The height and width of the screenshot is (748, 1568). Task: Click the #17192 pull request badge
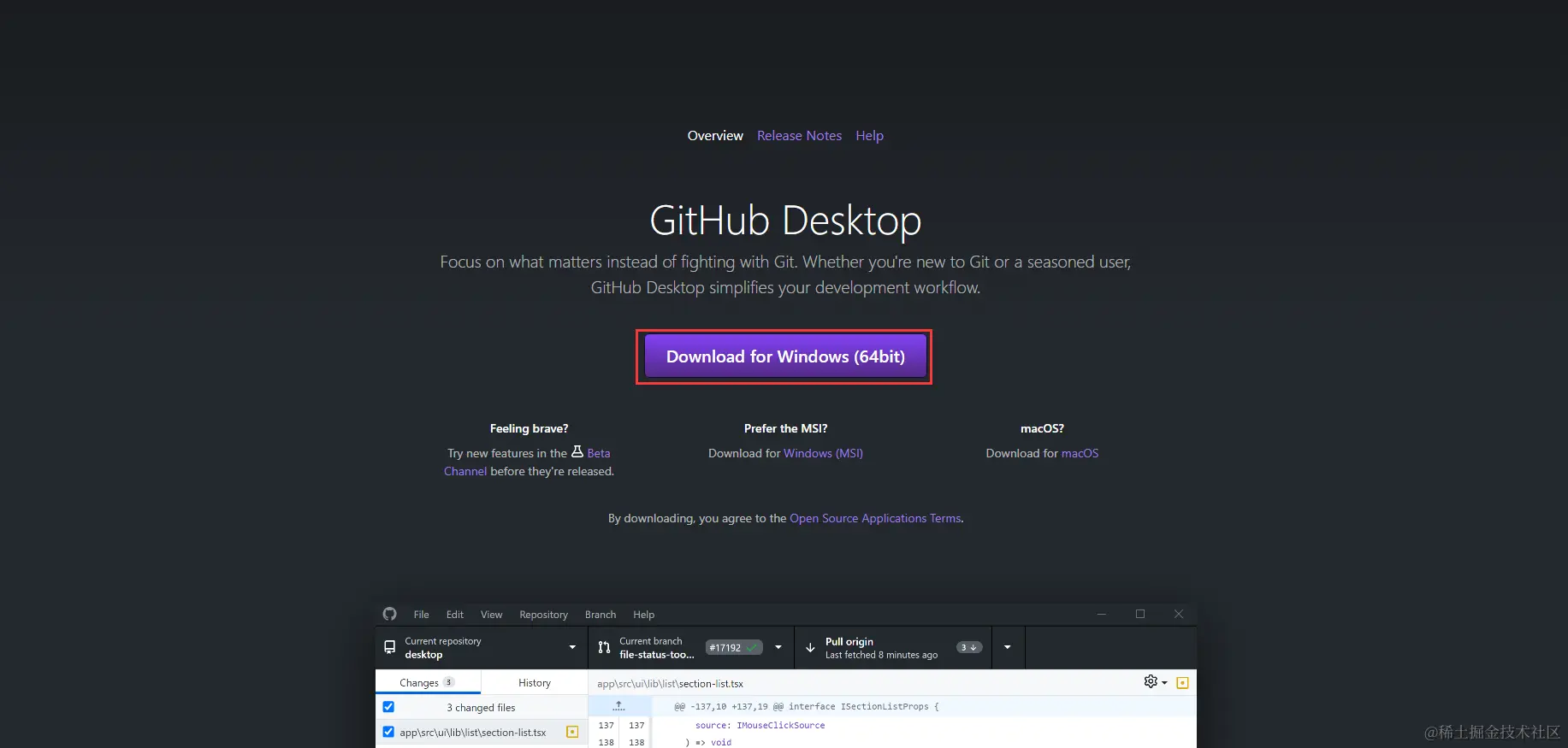[733, 647]
